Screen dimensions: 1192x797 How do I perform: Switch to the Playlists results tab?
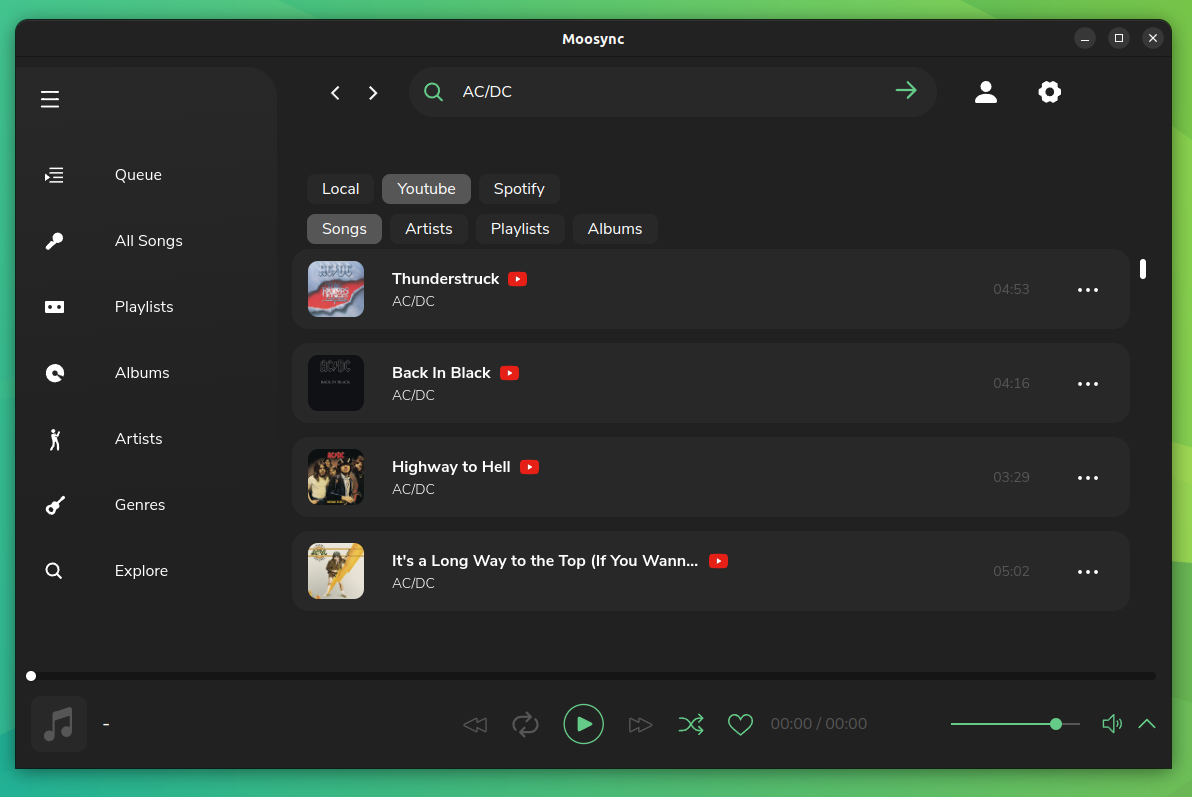(x=520, y=228)
